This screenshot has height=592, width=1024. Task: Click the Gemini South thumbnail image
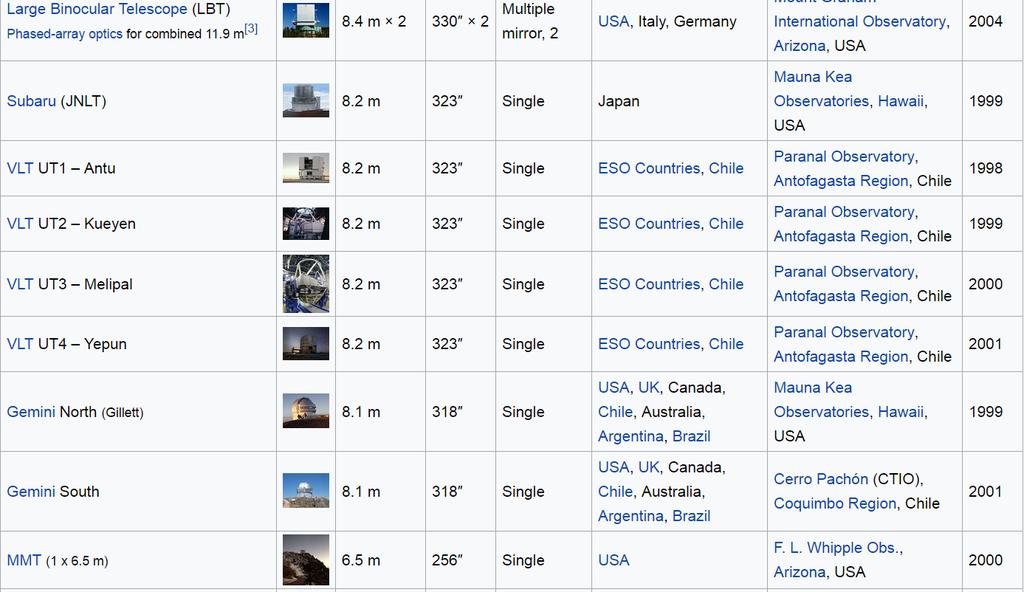click(x=306, y=491)
